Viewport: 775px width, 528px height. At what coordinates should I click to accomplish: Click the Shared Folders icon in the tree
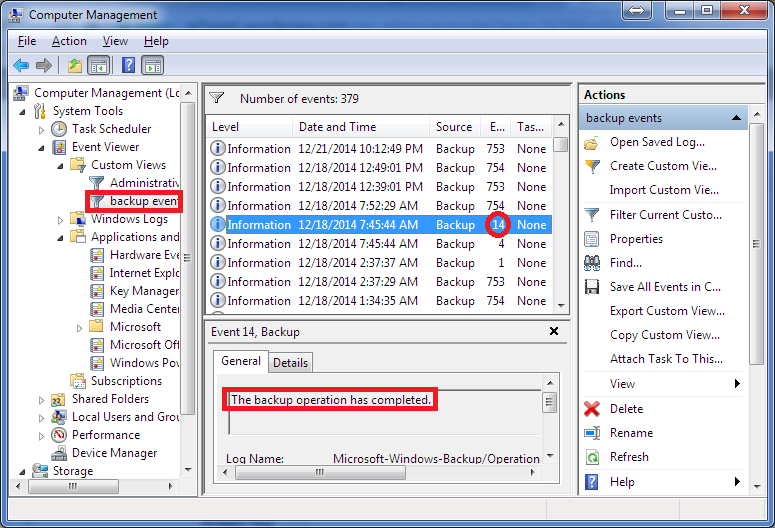(x=59, y=399)
